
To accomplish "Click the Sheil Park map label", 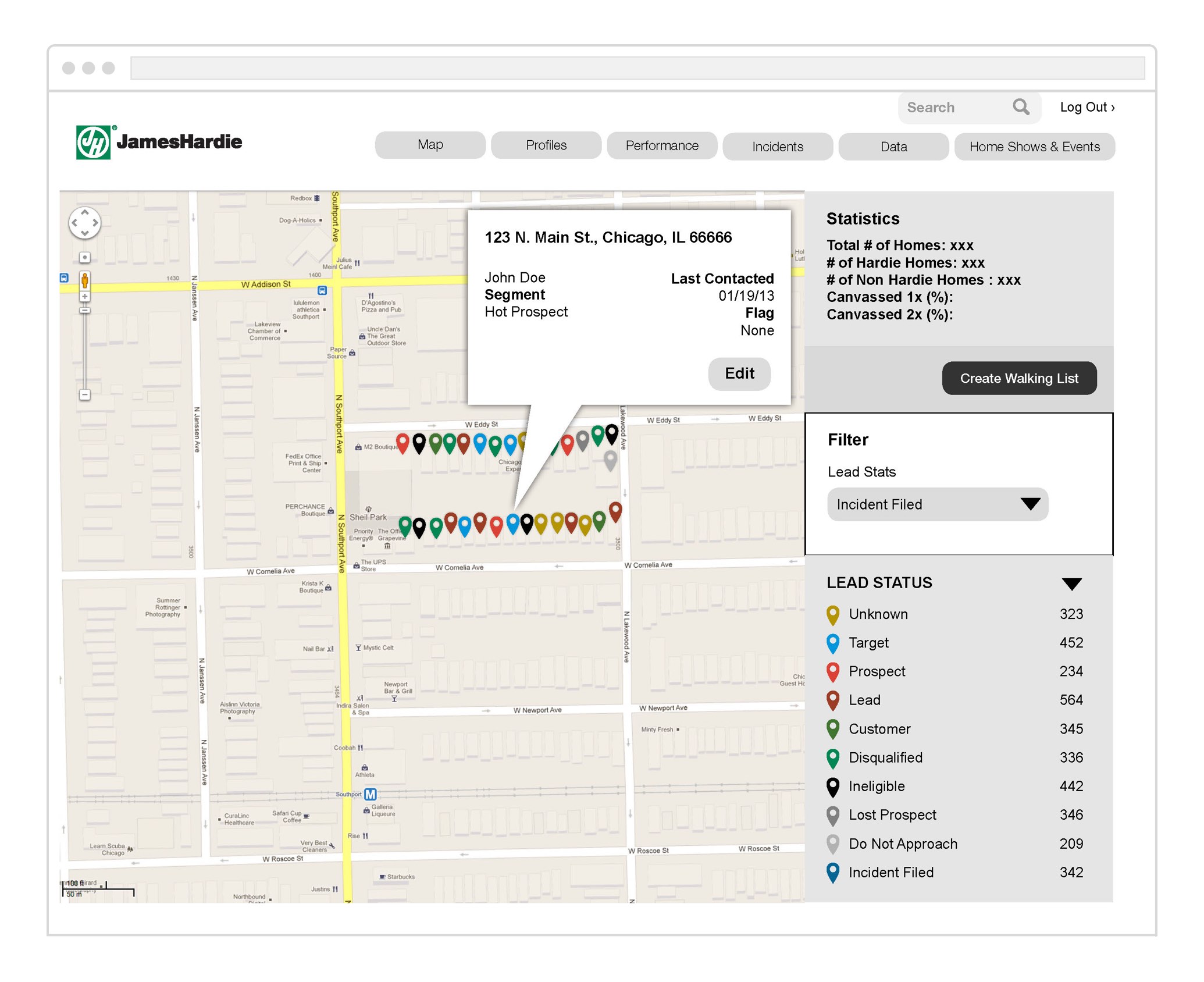I will click(x=368, y=517).
